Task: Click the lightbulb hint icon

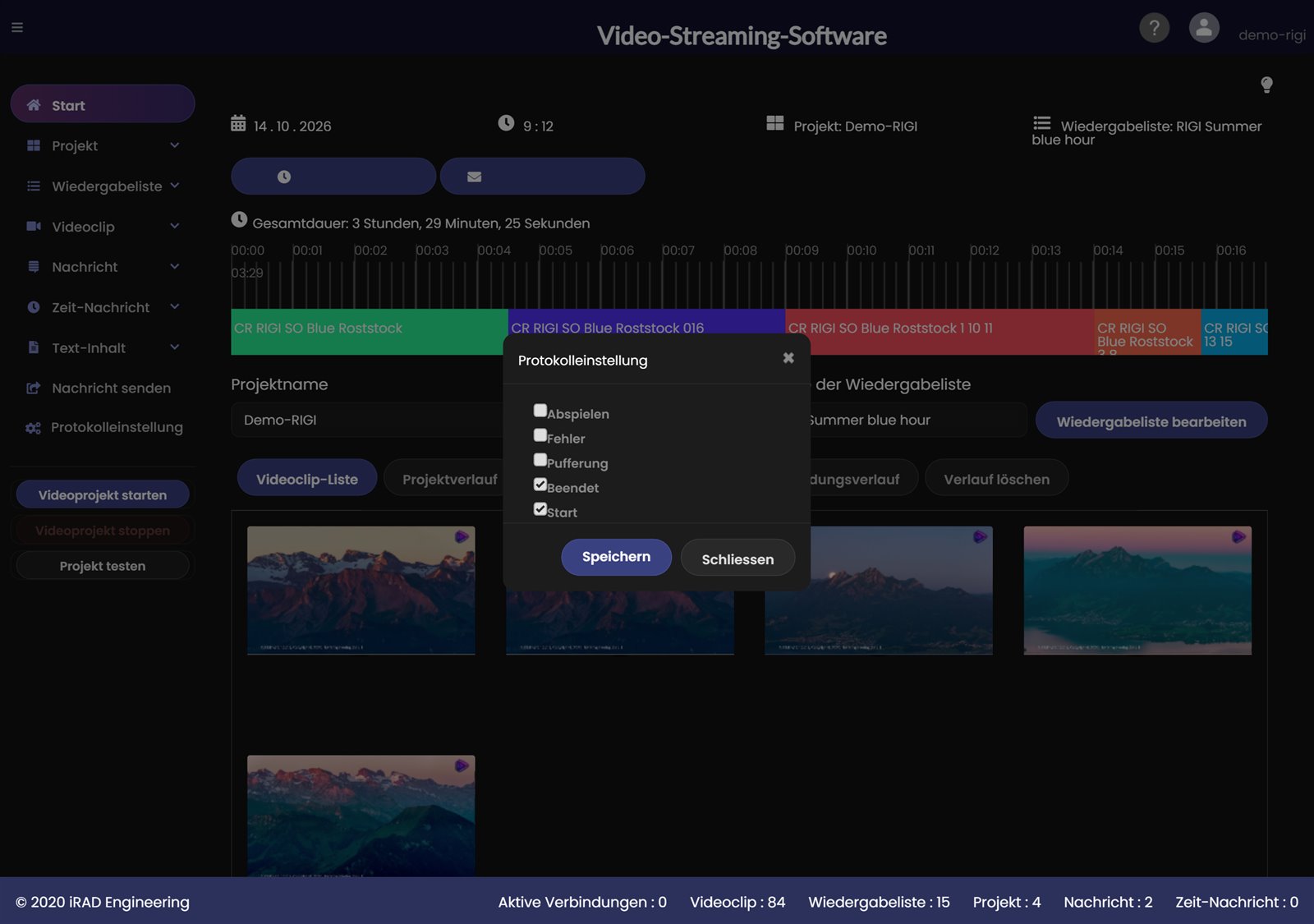Action: pyautogui.click(x=1266, y=85)
